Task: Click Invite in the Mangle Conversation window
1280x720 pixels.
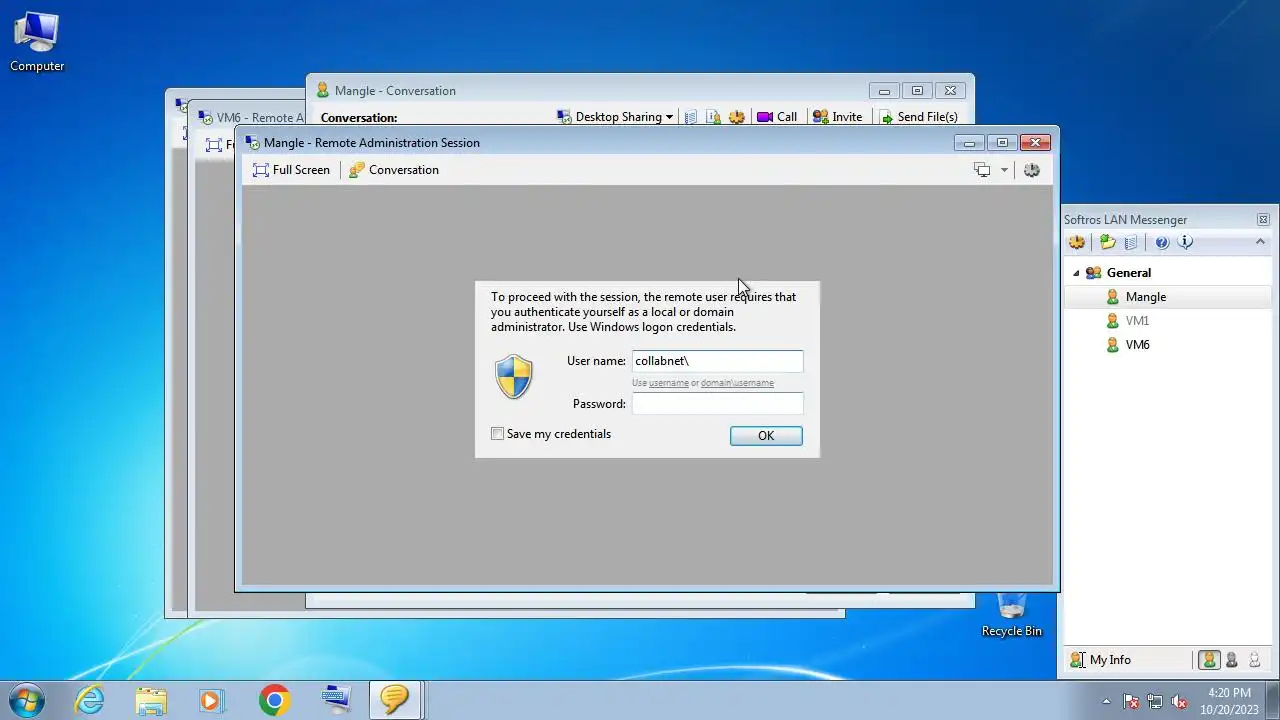Action: (837, 117)
